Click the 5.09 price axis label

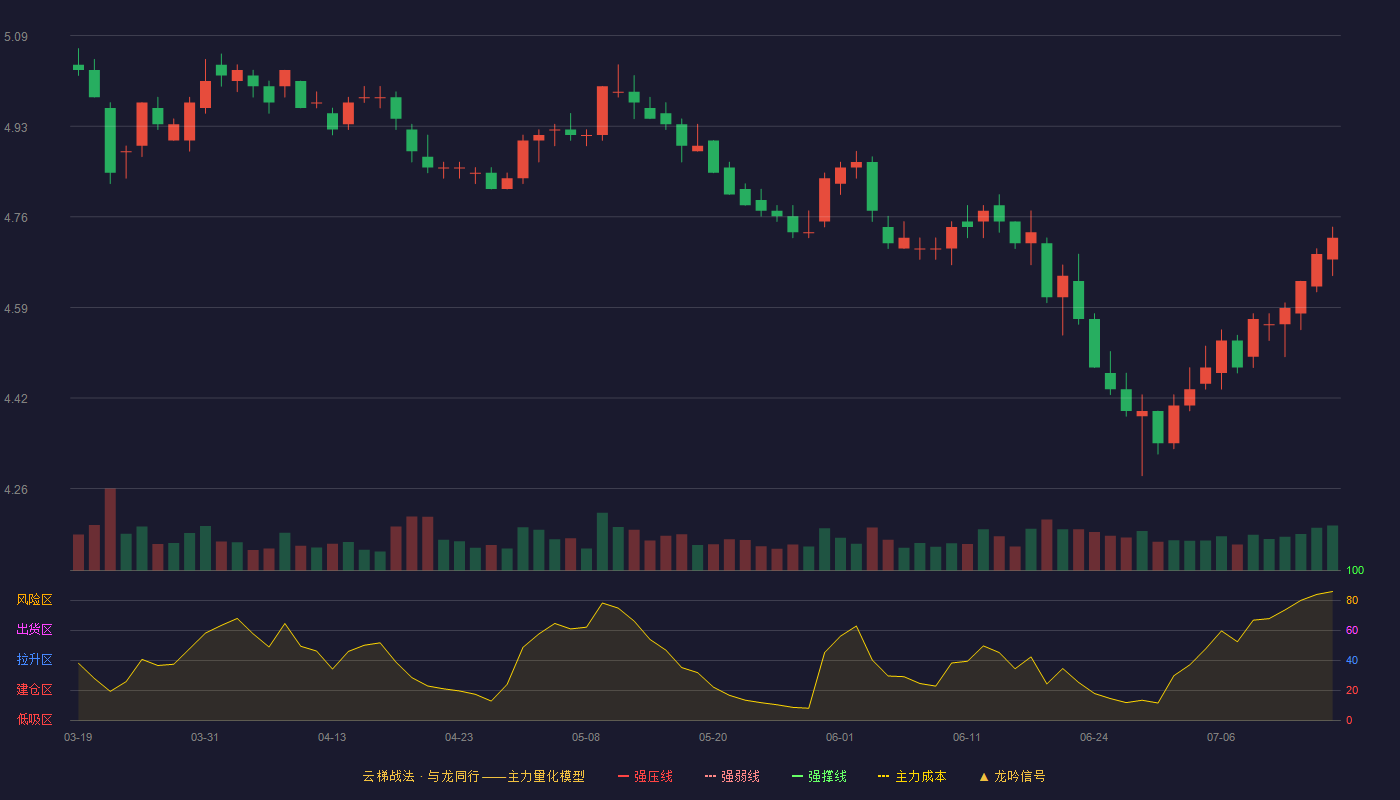pyautogui.click(x=16, y=37)
